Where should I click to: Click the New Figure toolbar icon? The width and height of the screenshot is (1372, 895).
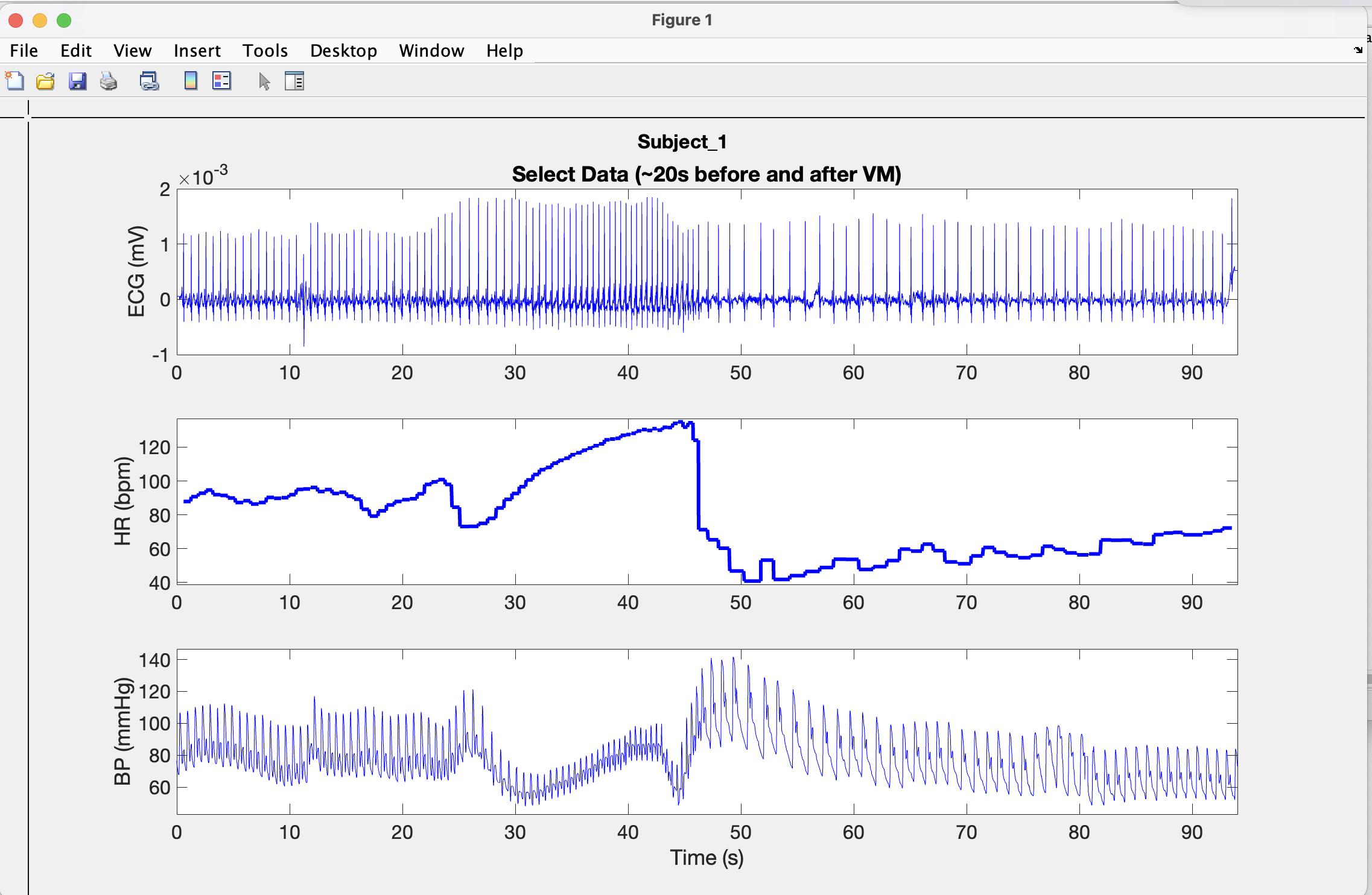pyautogui.click(x=14, y=81)
